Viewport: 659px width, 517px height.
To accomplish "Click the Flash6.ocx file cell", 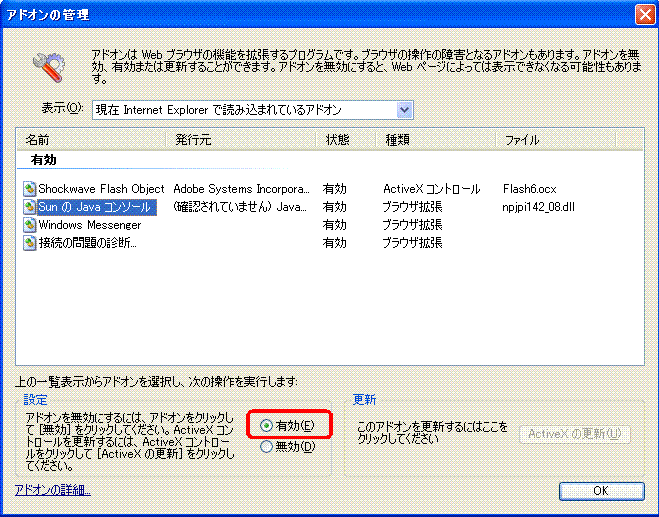I will pos(530,189).
